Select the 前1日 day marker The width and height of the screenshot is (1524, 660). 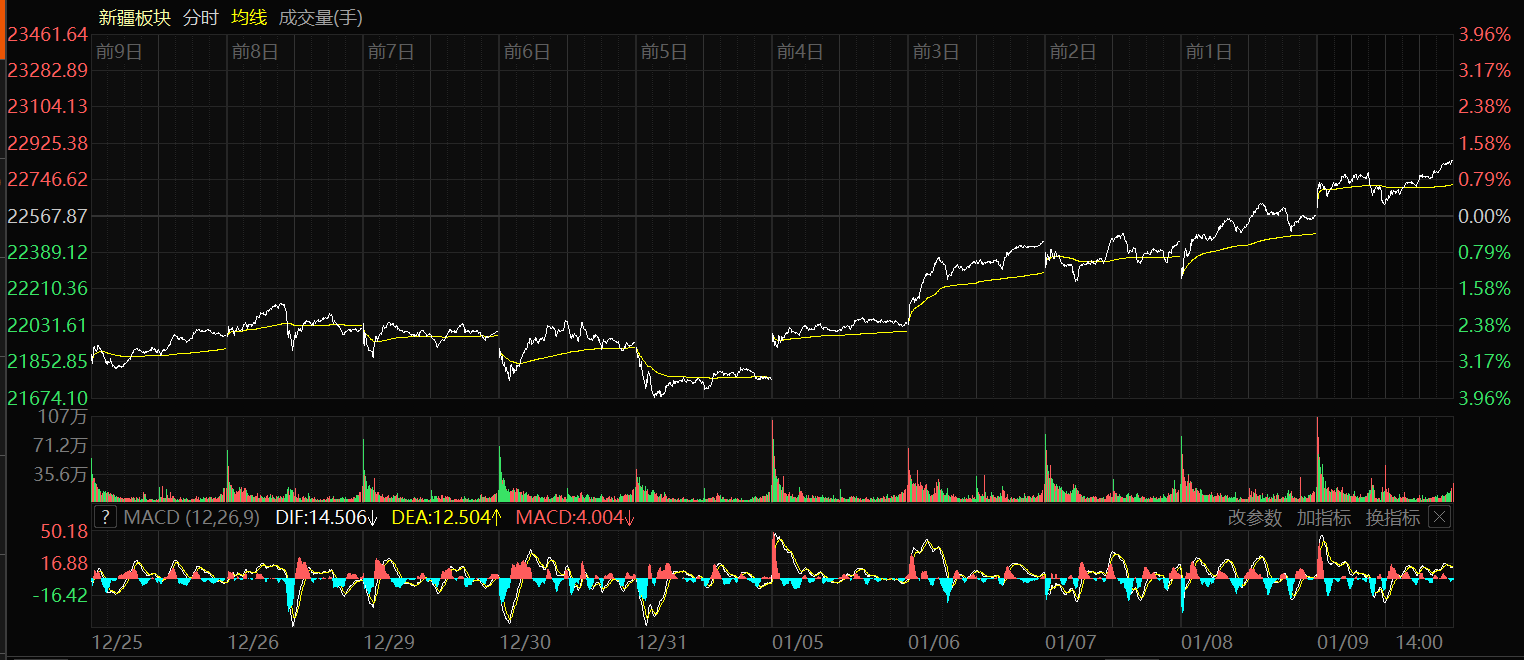pyautogui.click(x=1208, y=52)
